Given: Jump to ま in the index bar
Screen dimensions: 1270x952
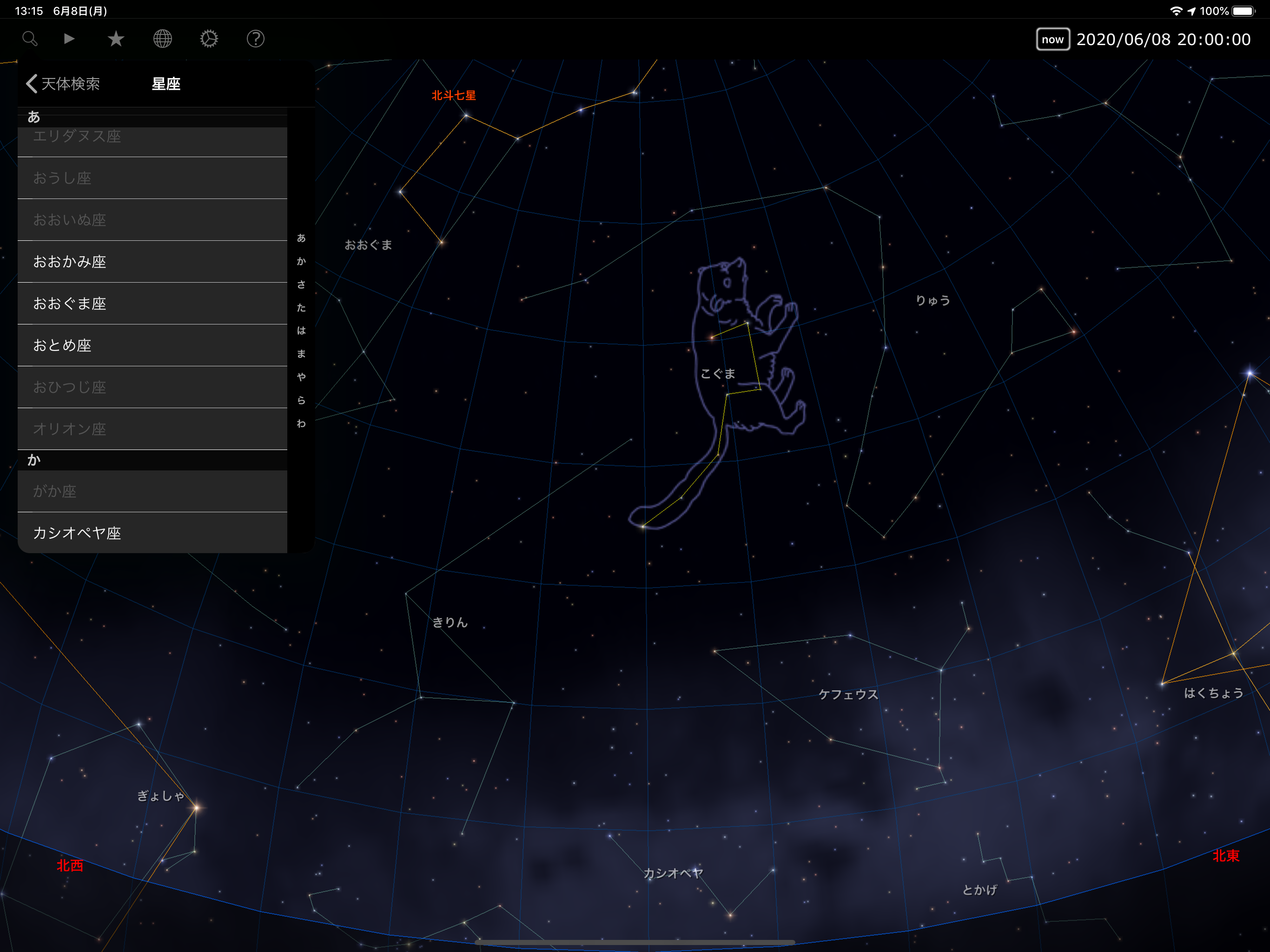Looking at the screenshot, I should 301,354.
